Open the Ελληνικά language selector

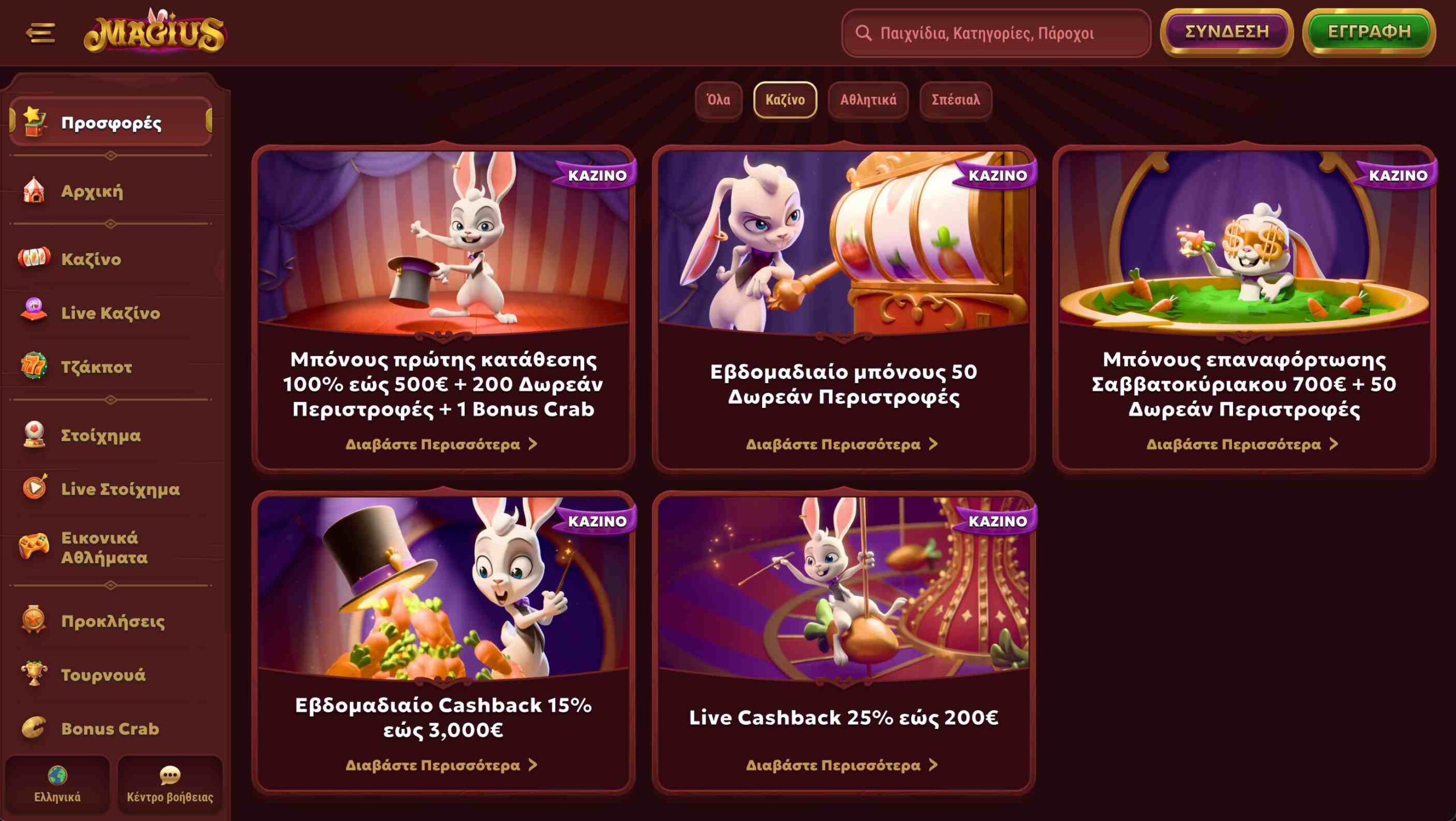point(57,784)
